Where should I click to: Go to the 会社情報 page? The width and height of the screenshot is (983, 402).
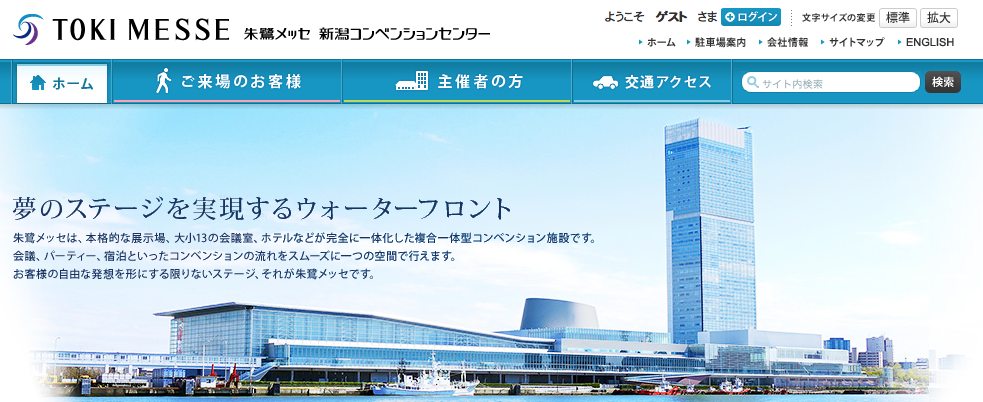click(787, 43)
